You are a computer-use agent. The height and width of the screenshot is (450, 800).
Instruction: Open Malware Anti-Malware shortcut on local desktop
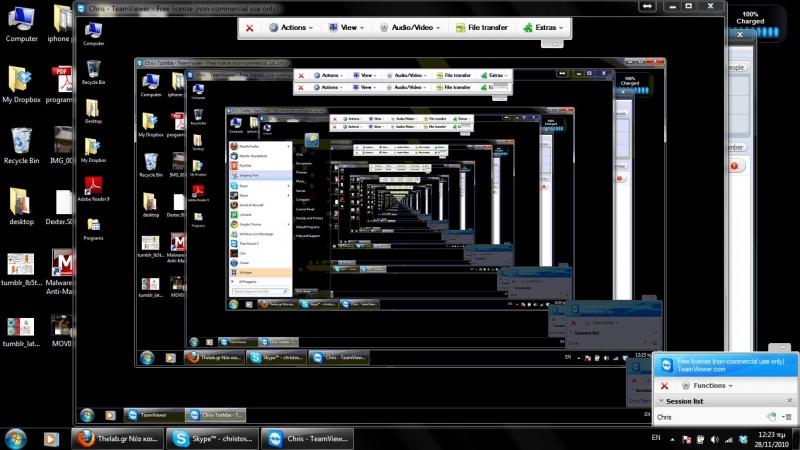pyautogui.click(x=60, y=272)
